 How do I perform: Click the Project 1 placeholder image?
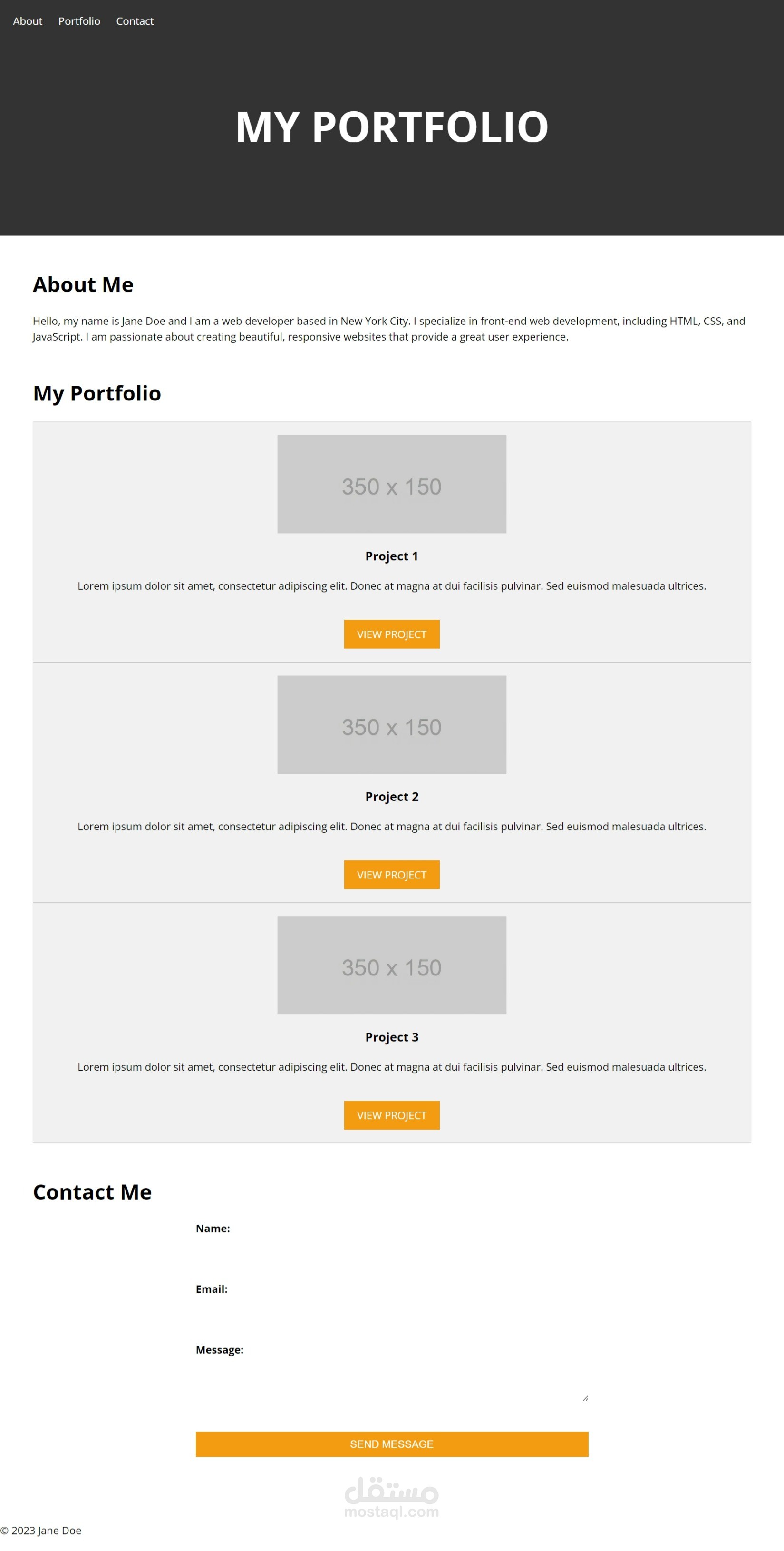391,485
